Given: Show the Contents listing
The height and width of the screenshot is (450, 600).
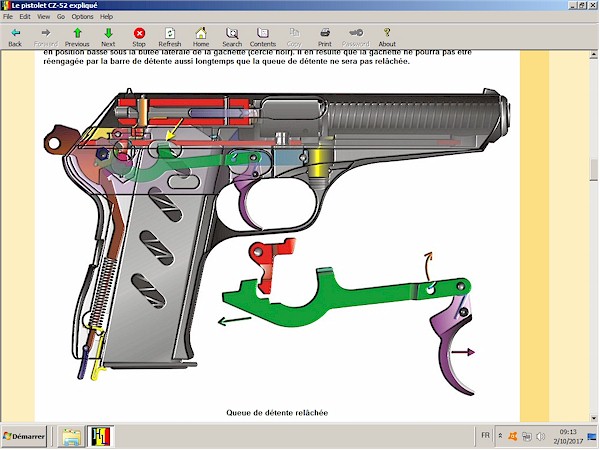Looking at the screenshot, I should tap(263, 37).
